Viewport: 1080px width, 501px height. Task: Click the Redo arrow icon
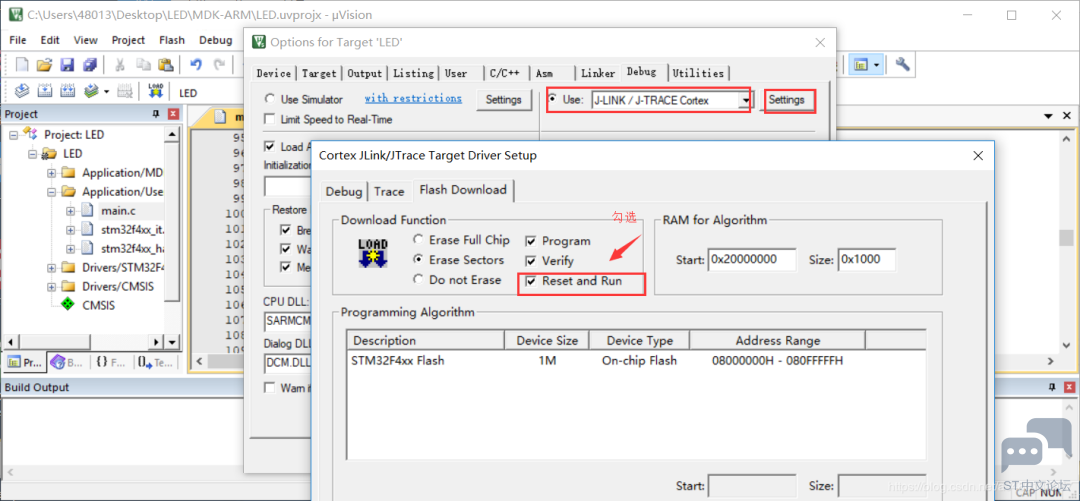pyautogui.click(x=219, y=65)
